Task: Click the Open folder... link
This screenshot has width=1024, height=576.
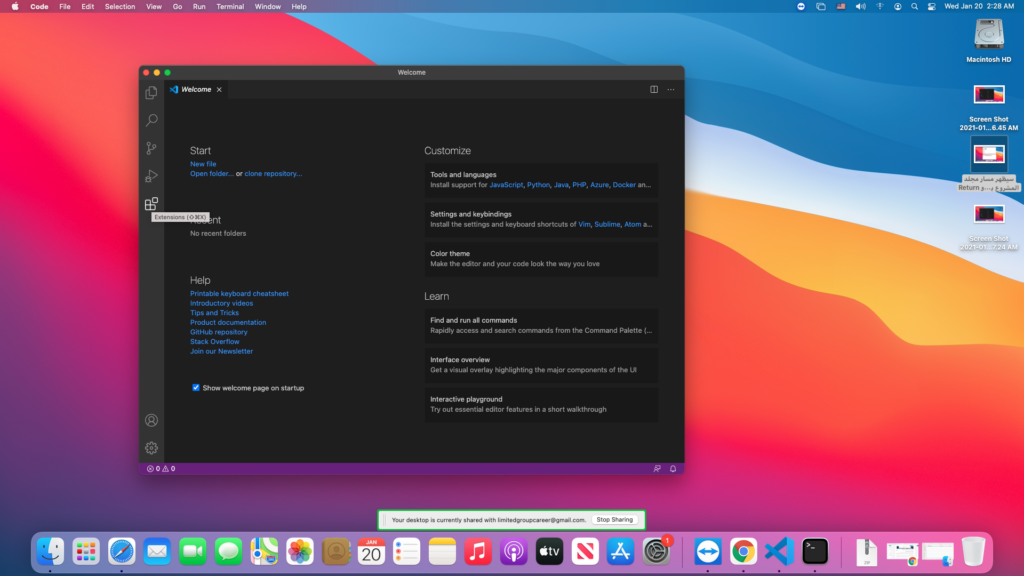Action: click(212, 174)
